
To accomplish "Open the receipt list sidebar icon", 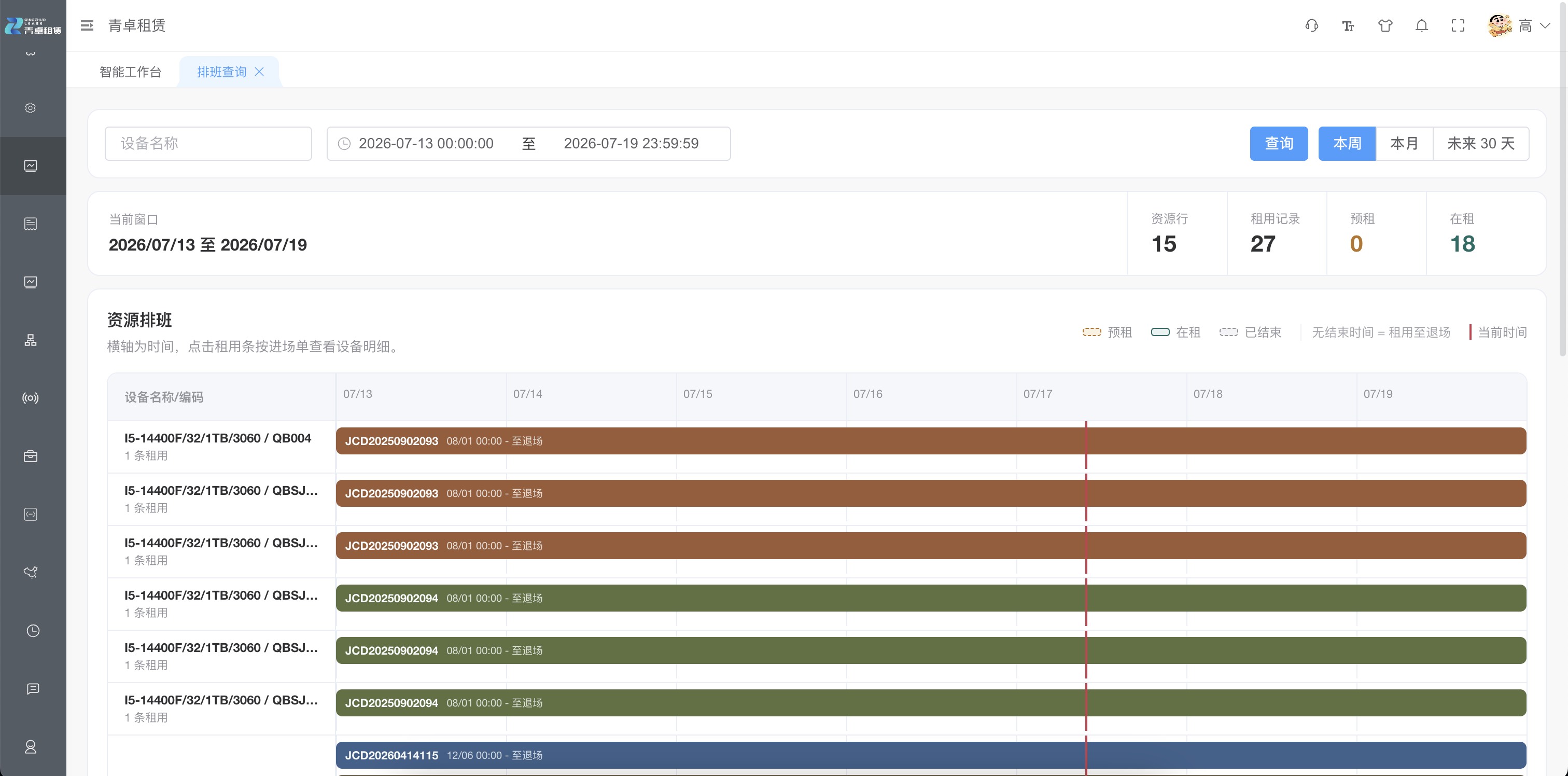I will pyautogui.click(x=31, y=224).
